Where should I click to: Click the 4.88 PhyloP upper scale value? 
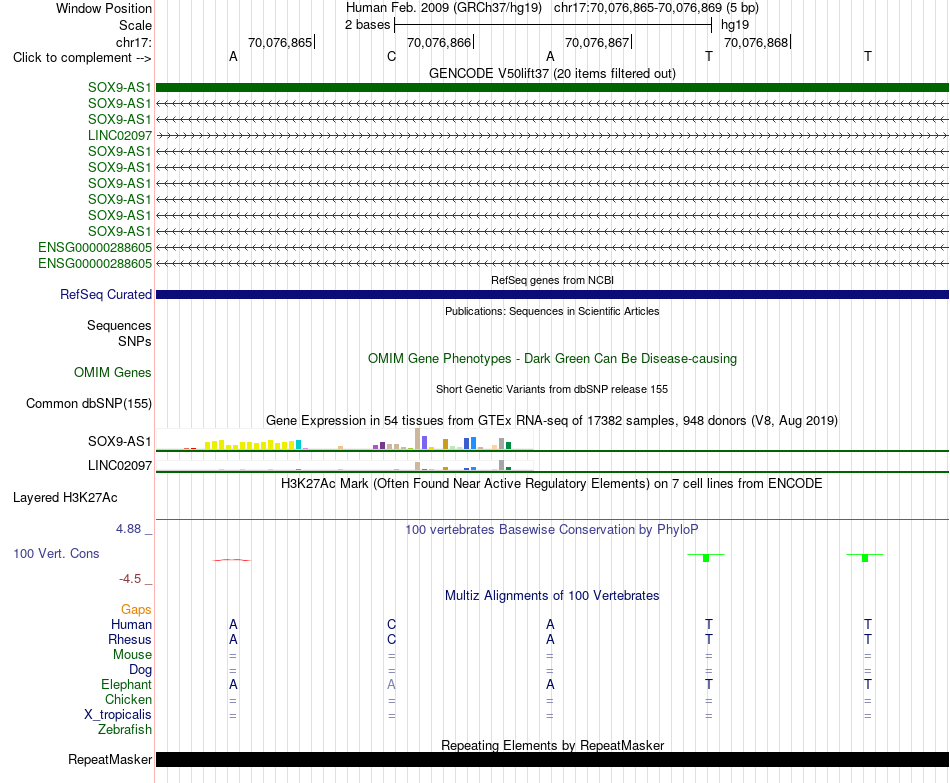128,528
